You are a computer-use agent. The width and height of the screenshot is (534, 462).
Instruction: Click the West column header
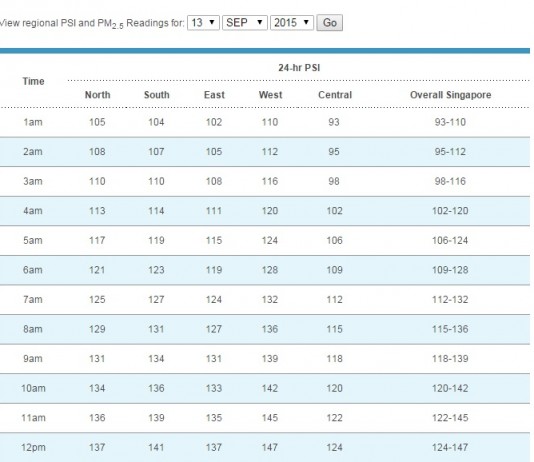270,95
